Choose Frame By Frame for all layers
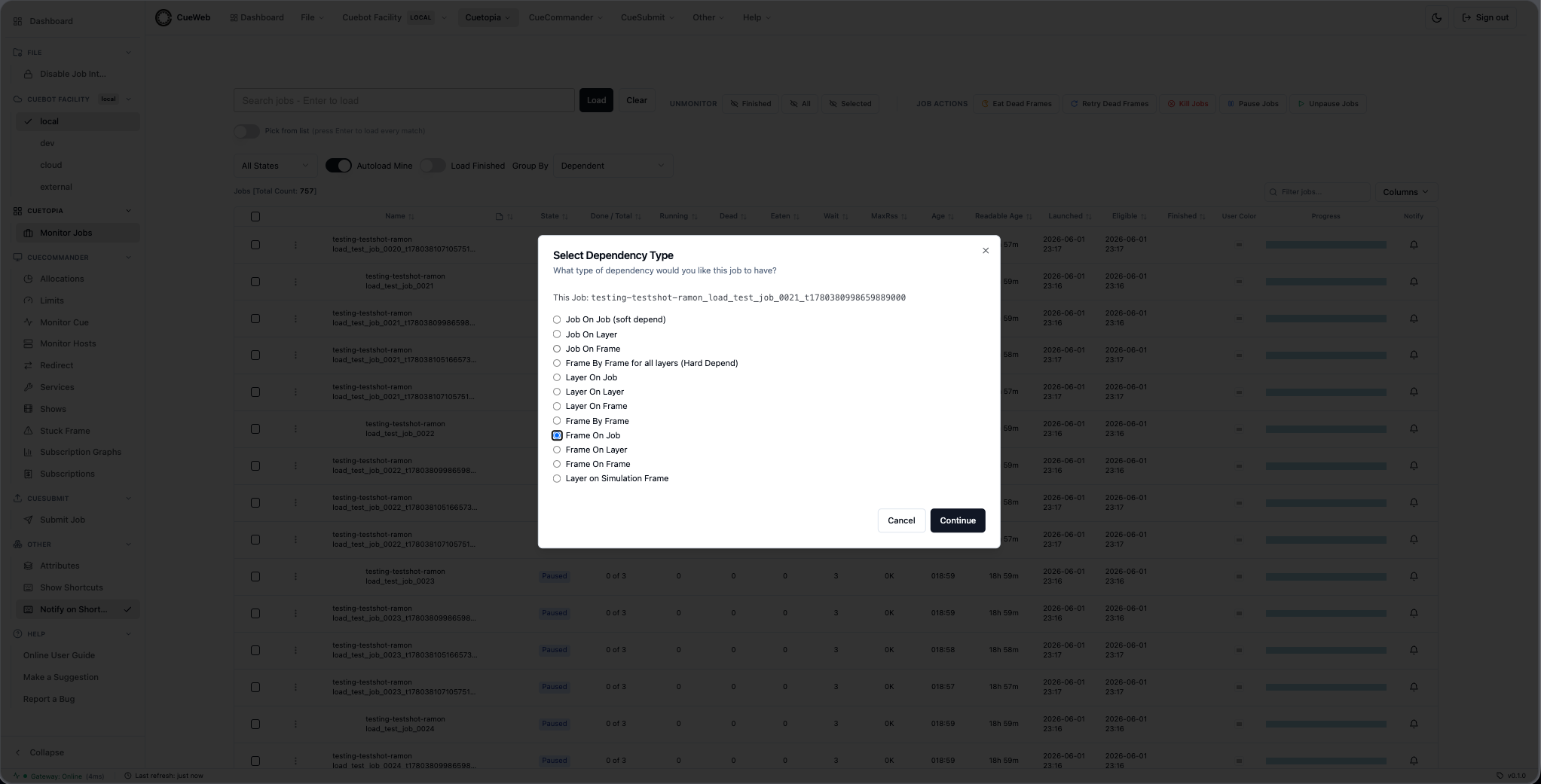 click(557, 363)
